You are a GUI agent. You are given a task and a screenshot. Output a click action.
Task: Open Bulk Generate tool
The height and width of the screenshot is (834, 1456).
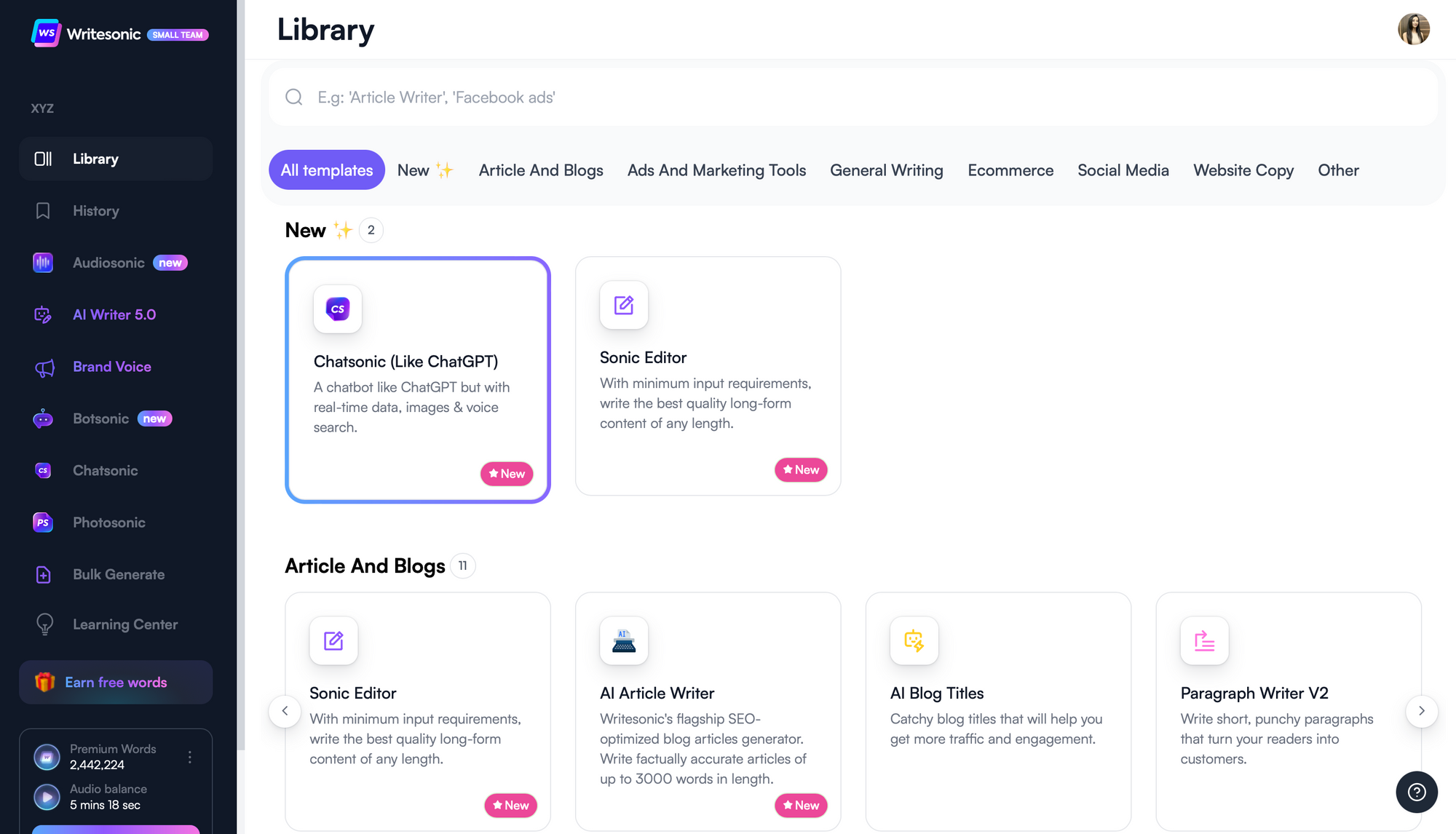click(x=118, y=574)
